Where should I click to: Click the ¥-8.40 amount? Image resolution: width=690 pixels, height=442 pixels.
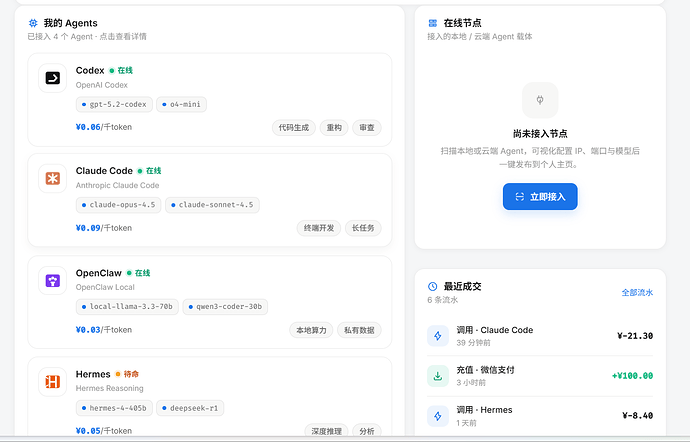638,416
